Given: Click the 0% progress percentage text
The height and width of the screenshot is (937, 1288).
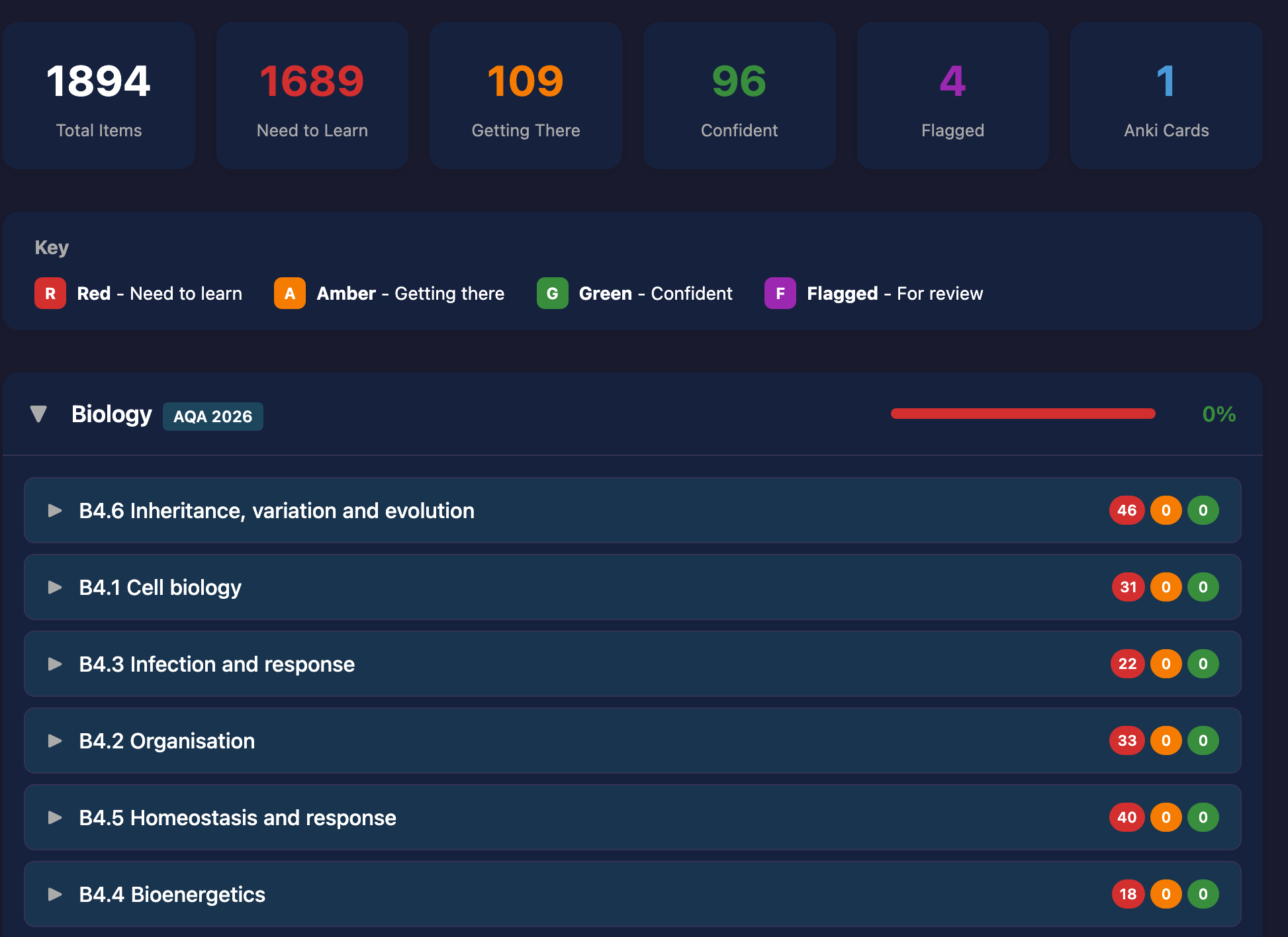Looking at the screenshot, I should 1219,414.
